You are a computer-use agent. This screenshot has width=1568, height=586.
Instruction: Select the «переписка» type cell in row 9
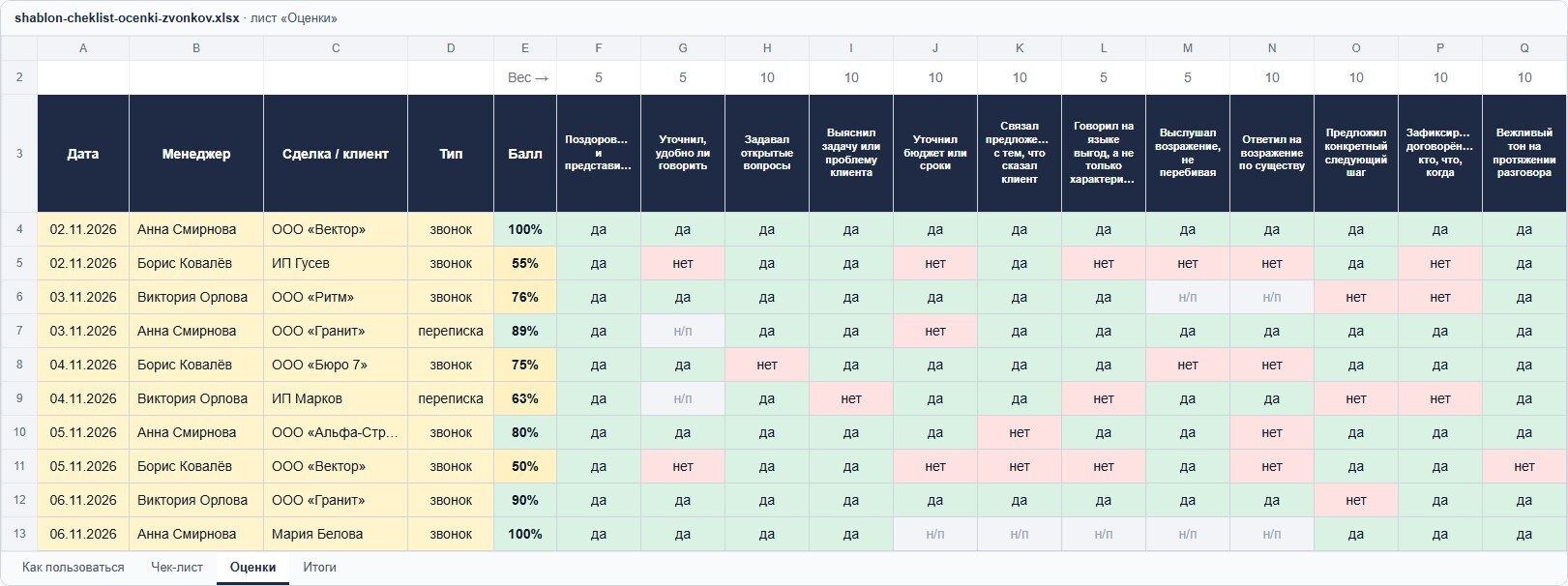click(451, 398)
